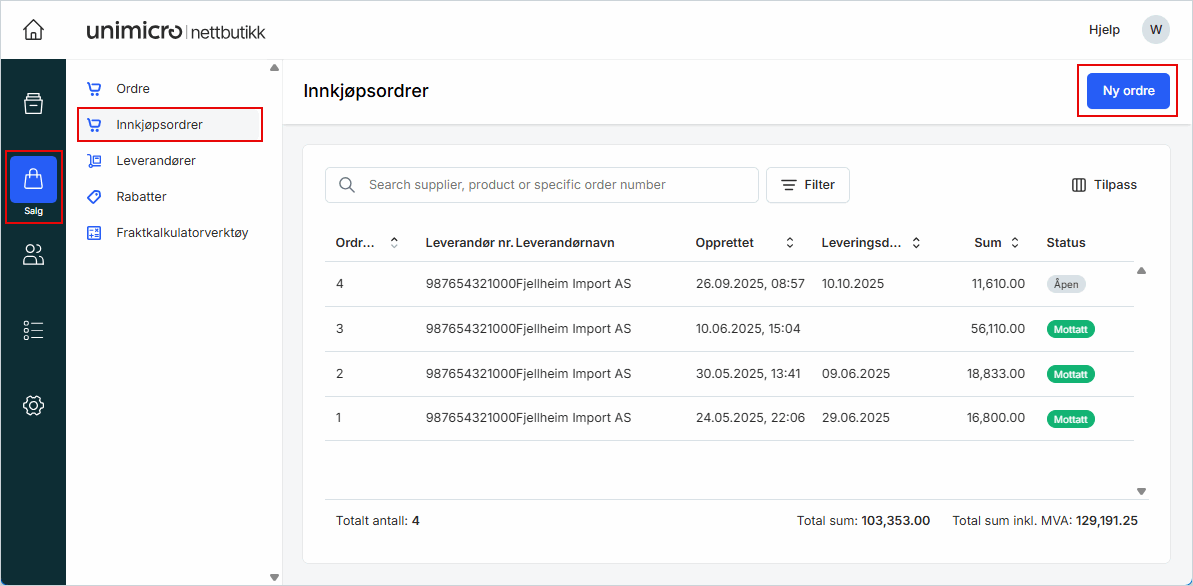Go to Leverandører menu item

(x=155, y=161)
